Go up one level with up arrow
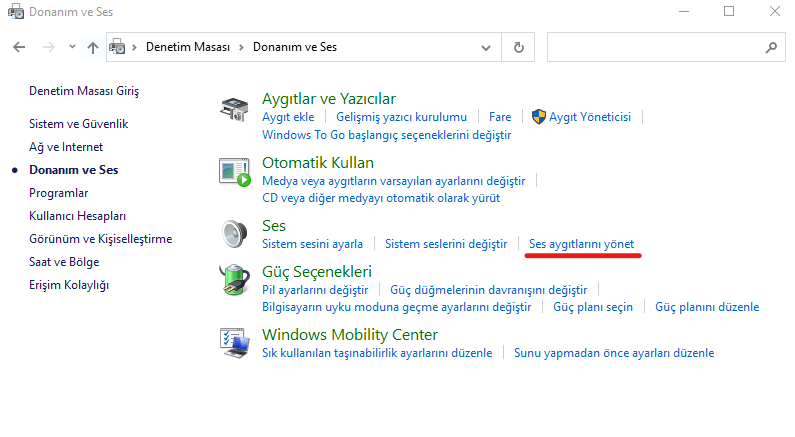 point(92,48)
